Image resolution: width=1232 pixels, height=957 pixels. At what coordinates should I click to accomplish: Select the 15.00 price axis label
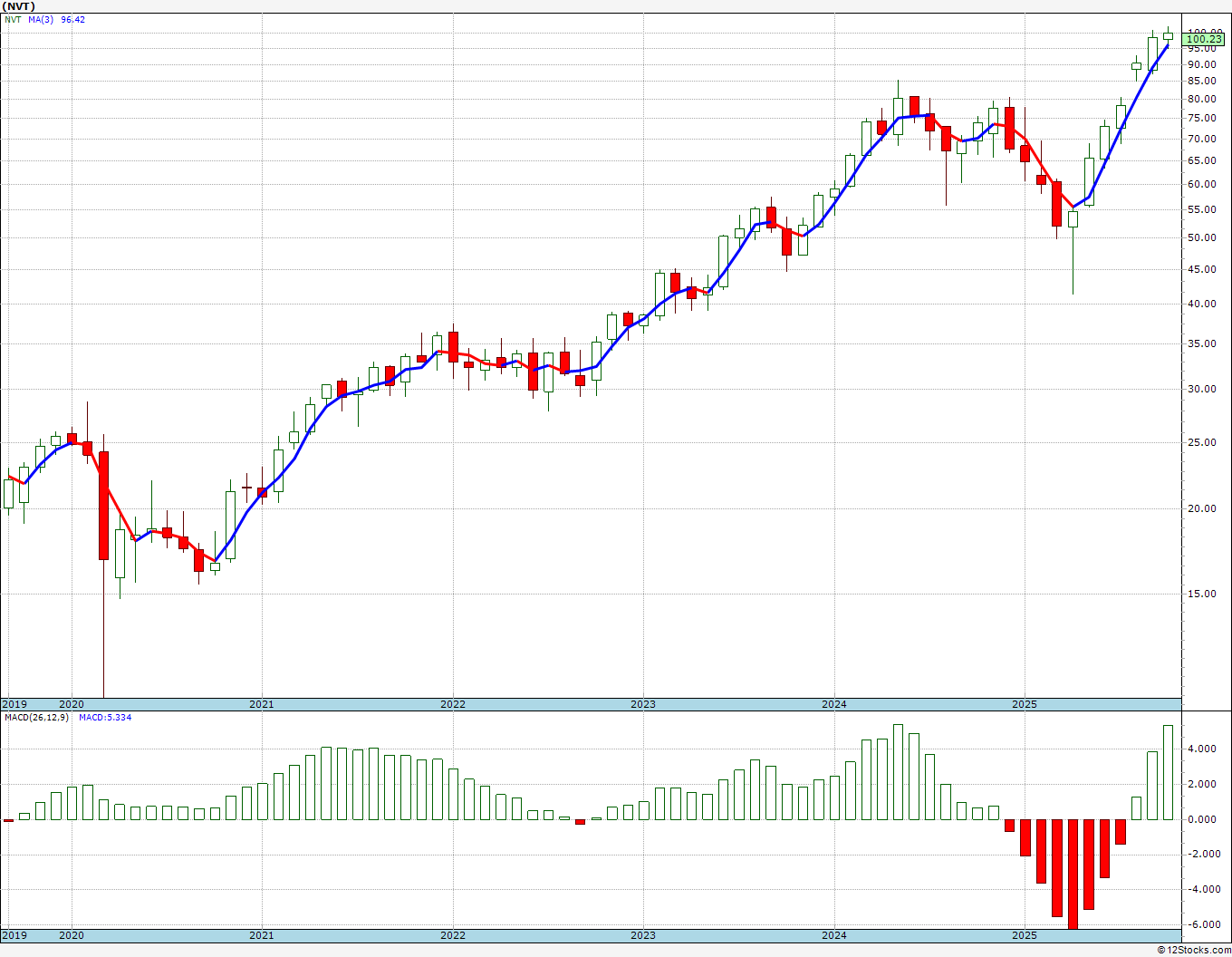(1201, 594)
